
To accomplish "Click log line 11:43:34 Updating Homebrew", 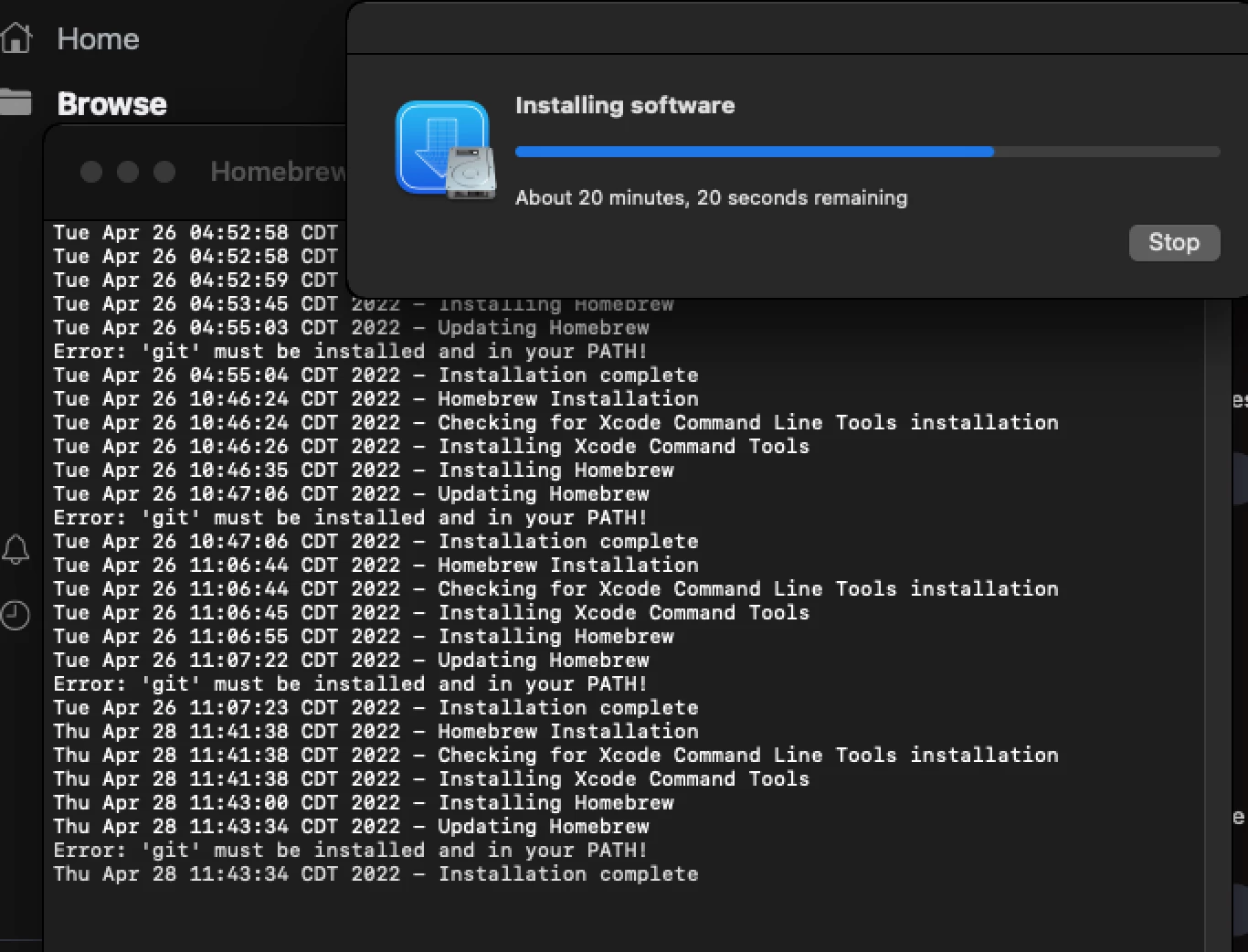I will click(351, 826).
